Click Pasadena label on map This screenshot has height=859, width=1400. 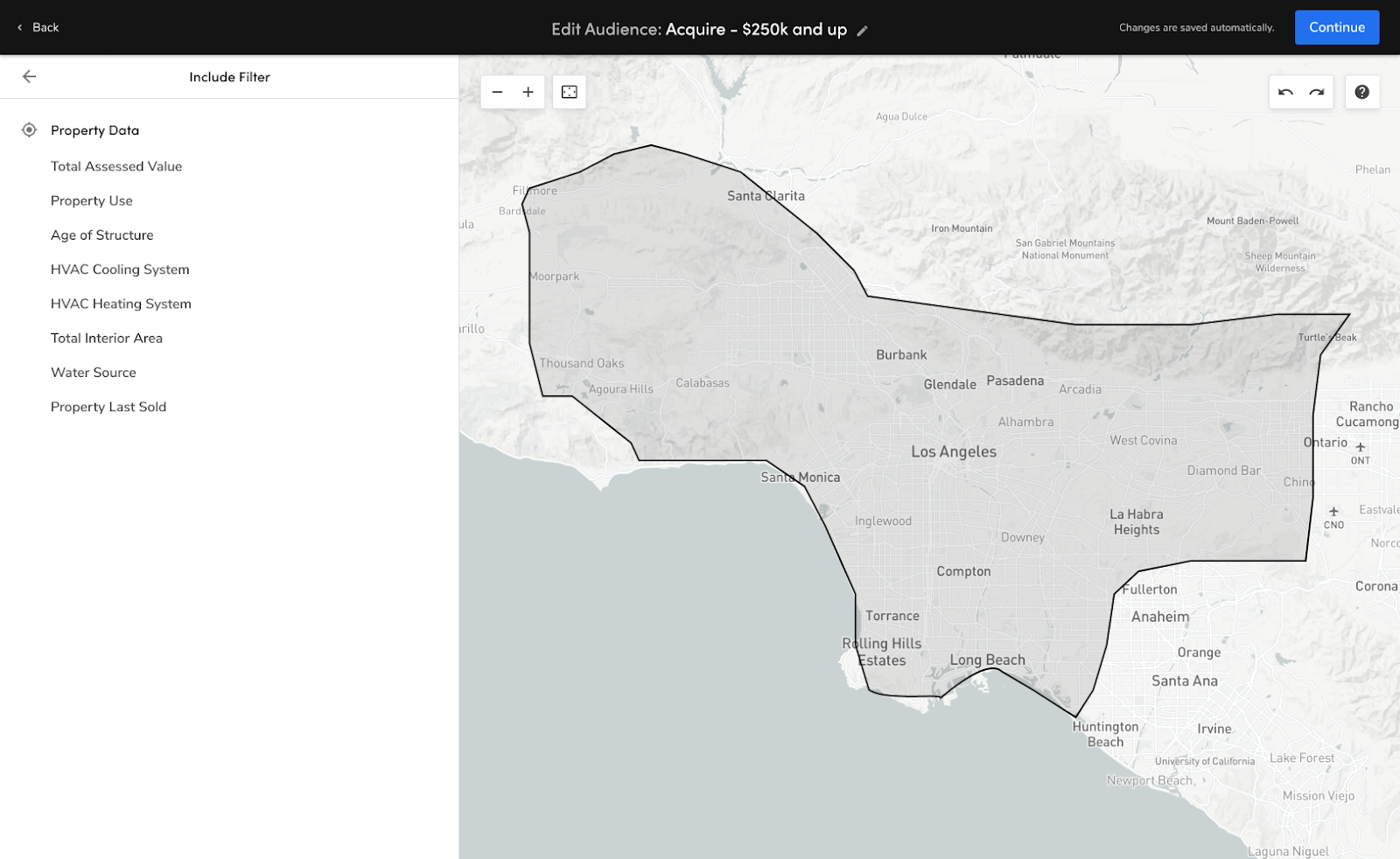coord(1015,381)
